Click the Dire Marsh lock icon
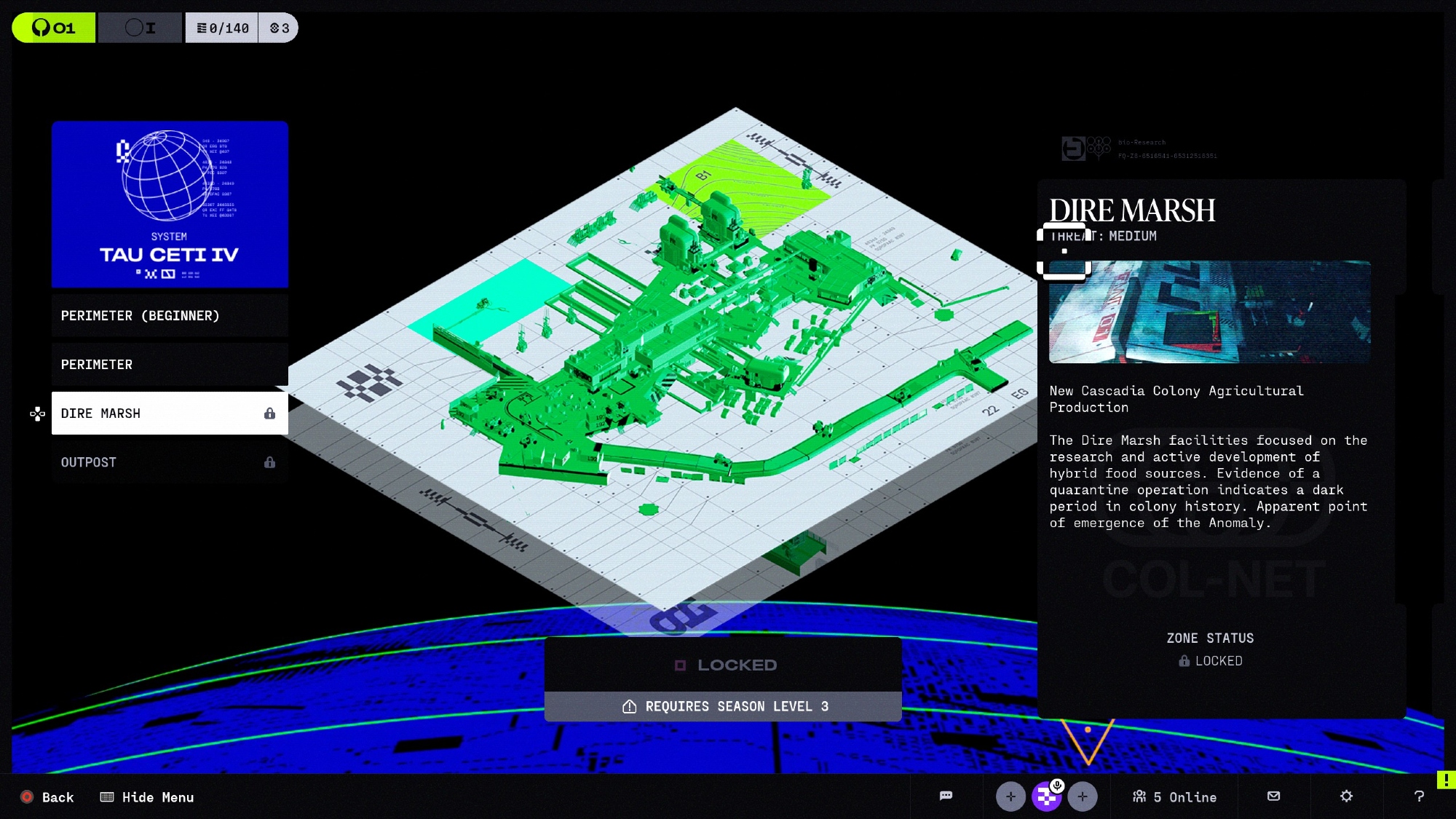Screen dimensions: 1456x819 click(x=269, y=414)
